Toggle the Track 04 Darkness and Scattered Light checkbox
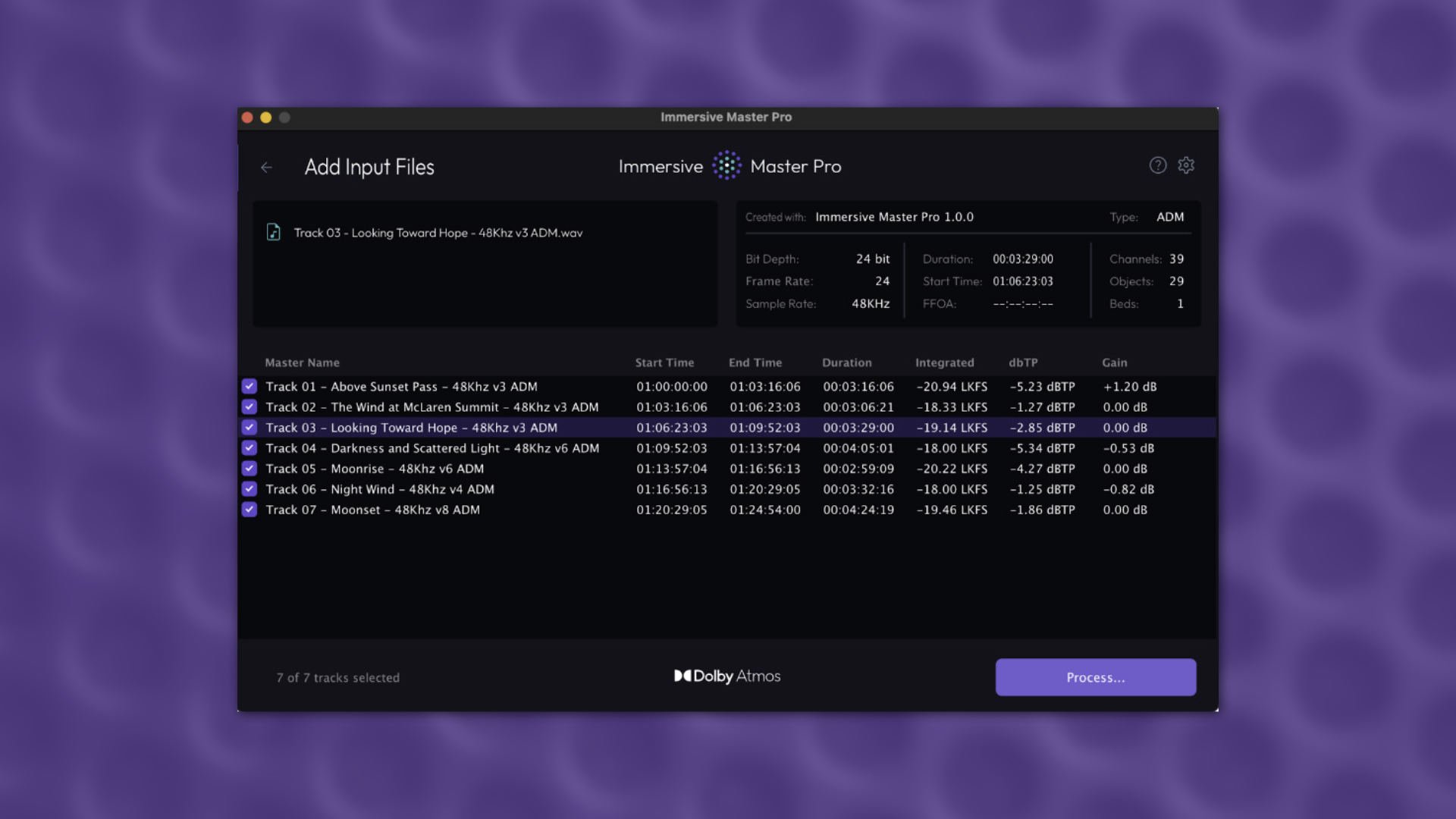Image resolution: width=1456 pixels, height=819 pixels. pyautogui.click(x=249, y=448)
